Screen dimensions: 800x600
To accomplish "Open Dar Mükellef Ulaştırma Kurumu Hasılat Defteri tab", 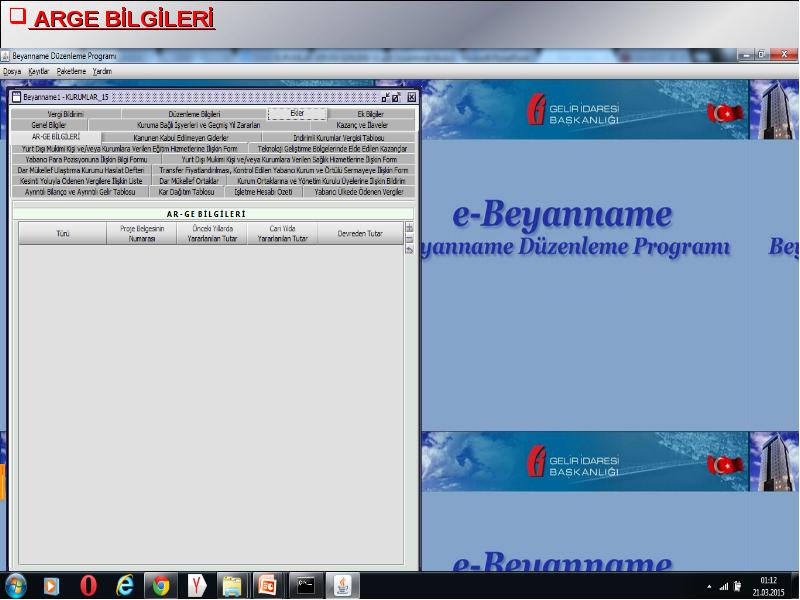I will click(x=81, y=170).
